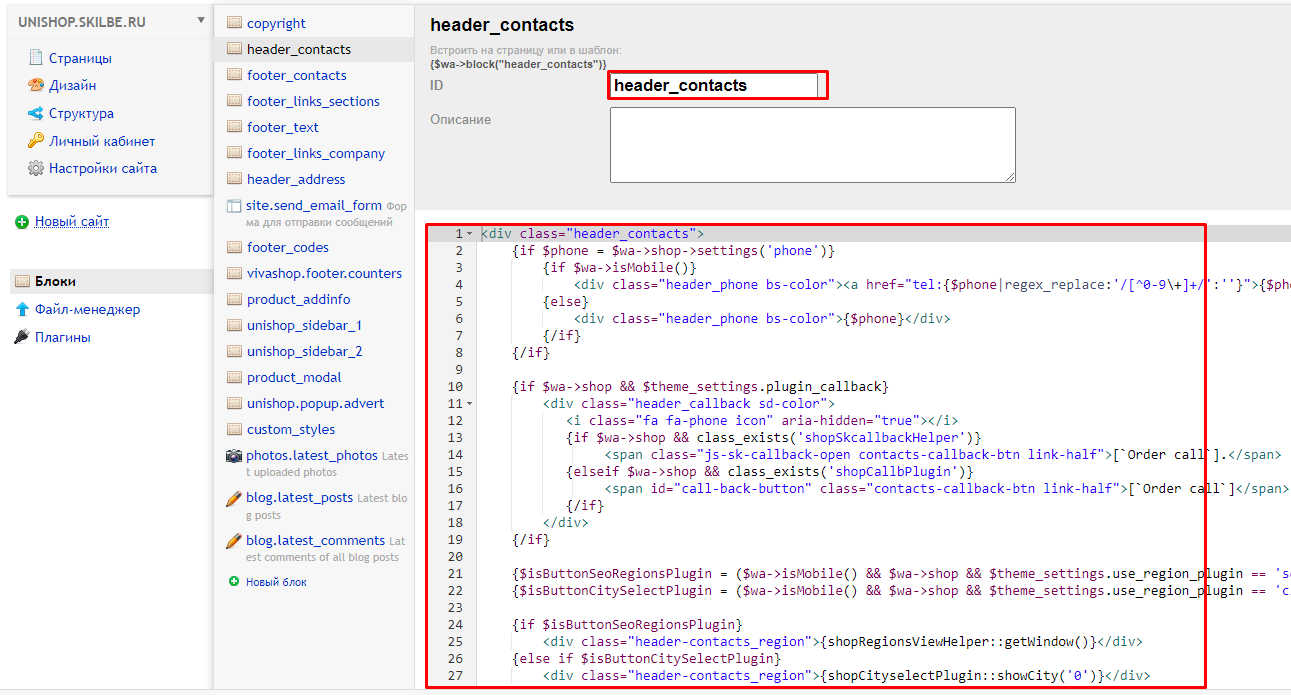Open the Блоки section
The image size is (1291, 695).
(x=55, y=282)
